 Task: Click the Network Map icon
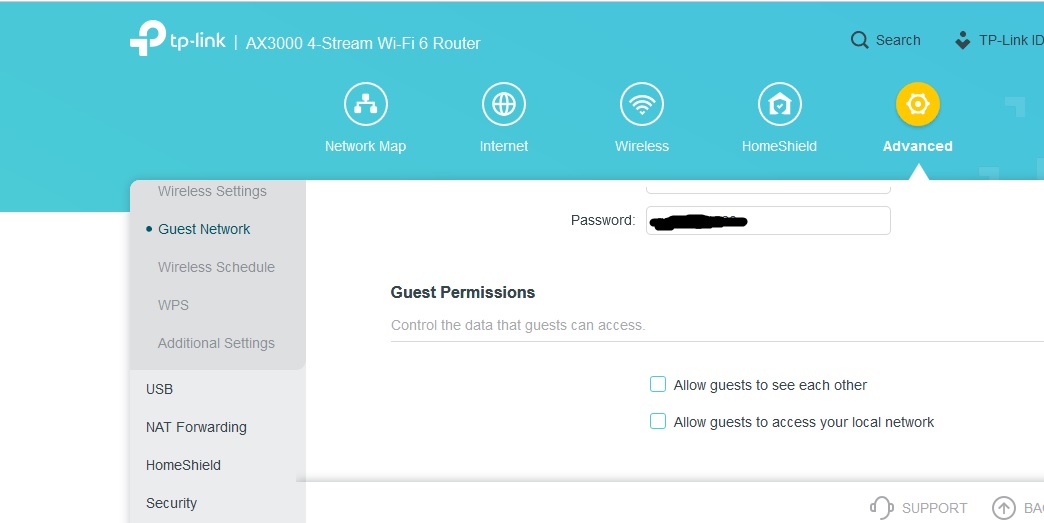pyautogui.click(x=365, y=104)
